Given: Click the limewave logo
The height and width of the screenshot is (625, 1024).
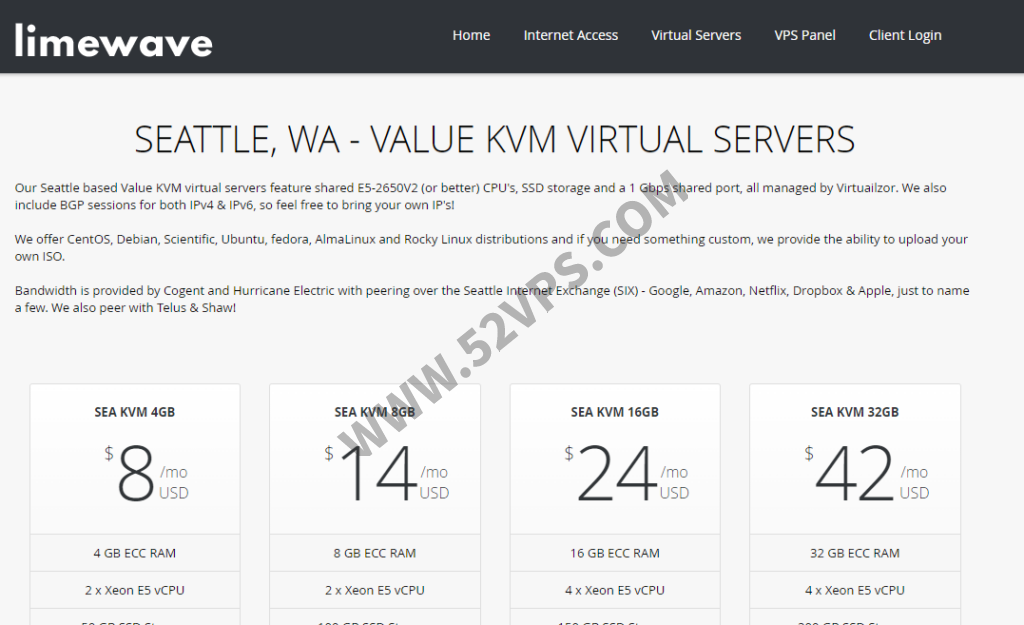Looking at the screenshot, I should [114, 40].
